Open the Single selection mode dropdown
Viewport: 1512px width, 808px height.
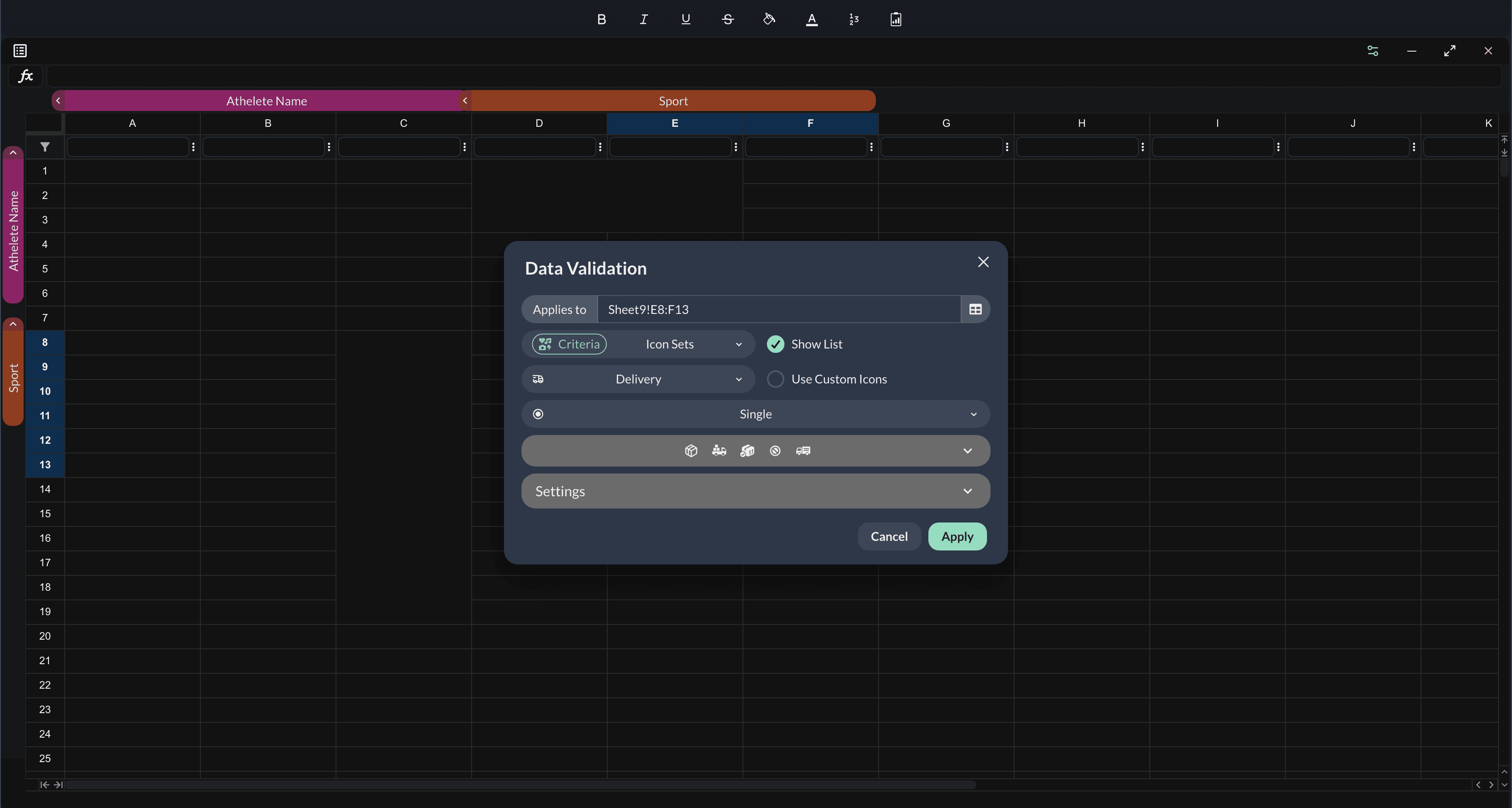coord(756,414)
